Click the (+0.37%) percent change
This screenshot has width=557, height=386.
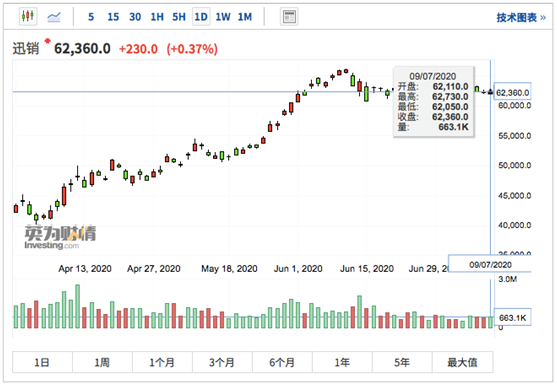click(x=192, y=49)
